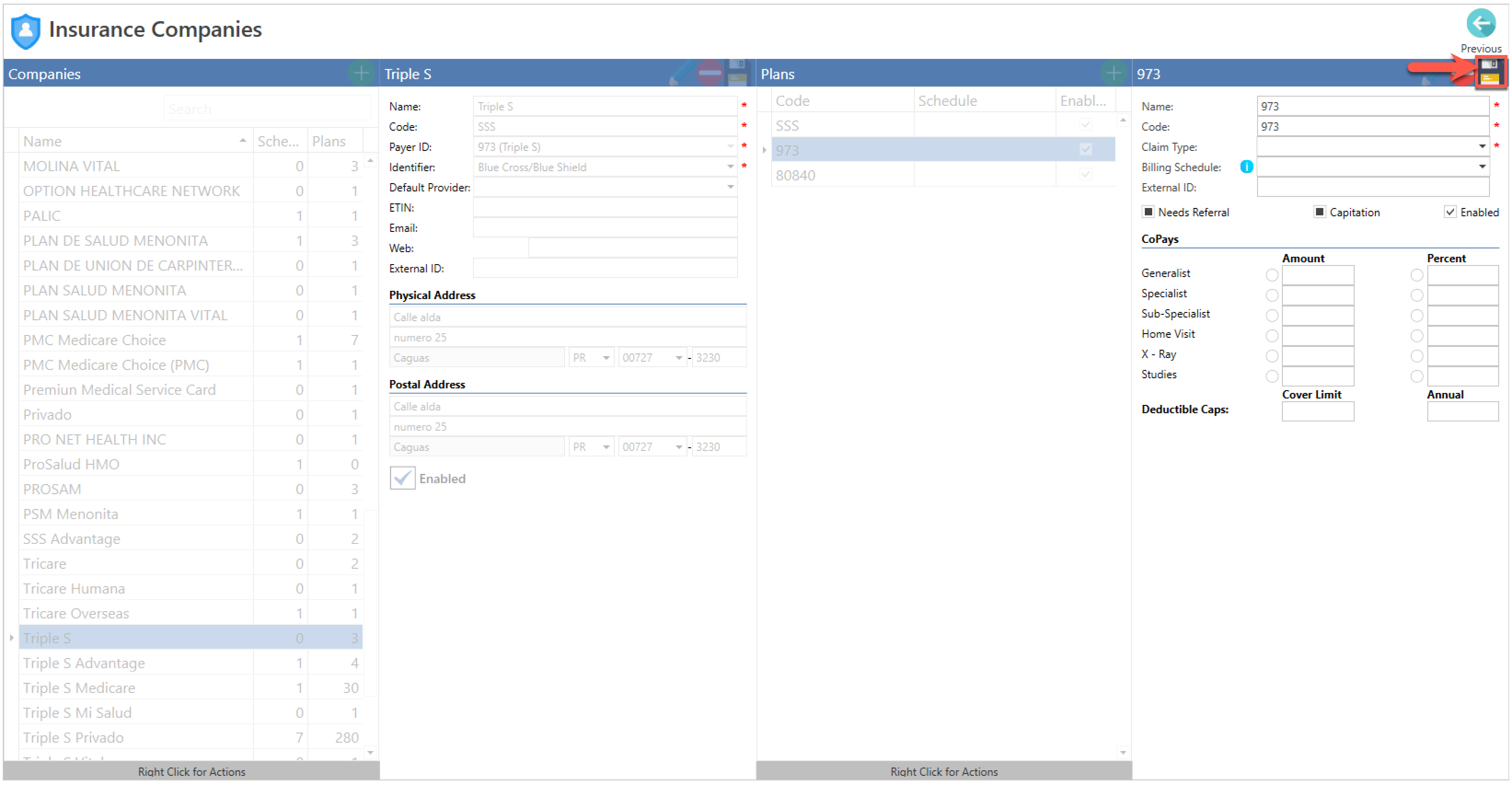1512x785 pixels.
Task: Add a new company with plus icon
Action: pyautogui.click(x=362, y=73)
